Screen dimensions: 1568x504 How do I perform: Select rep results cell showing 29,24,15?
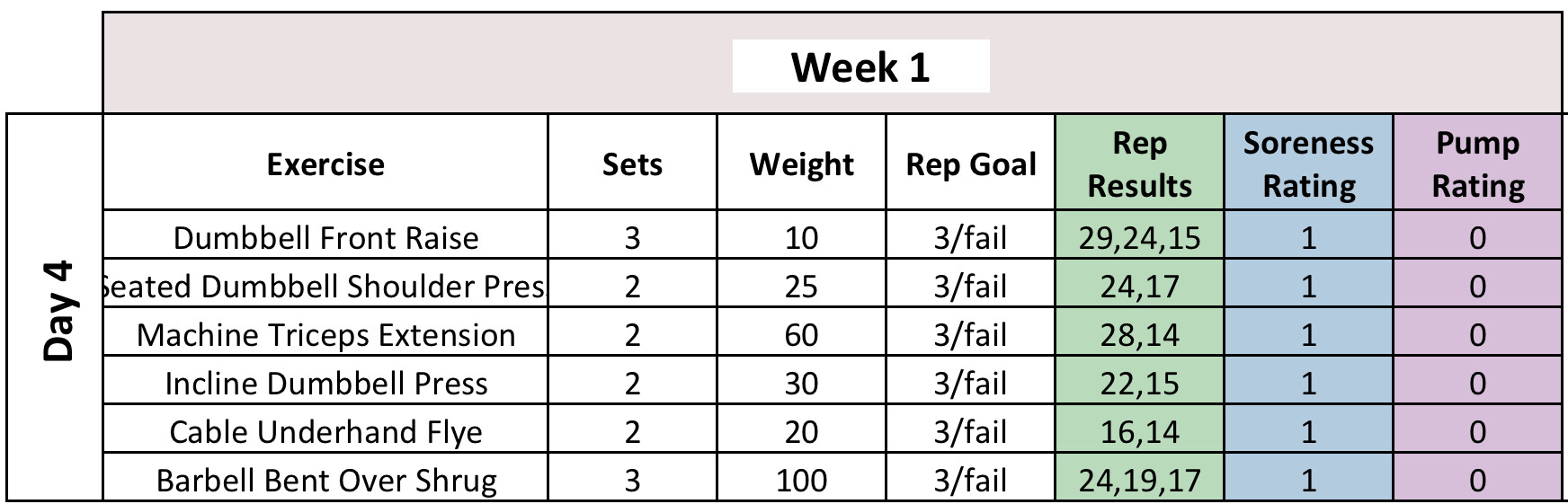click(1139, 237)
